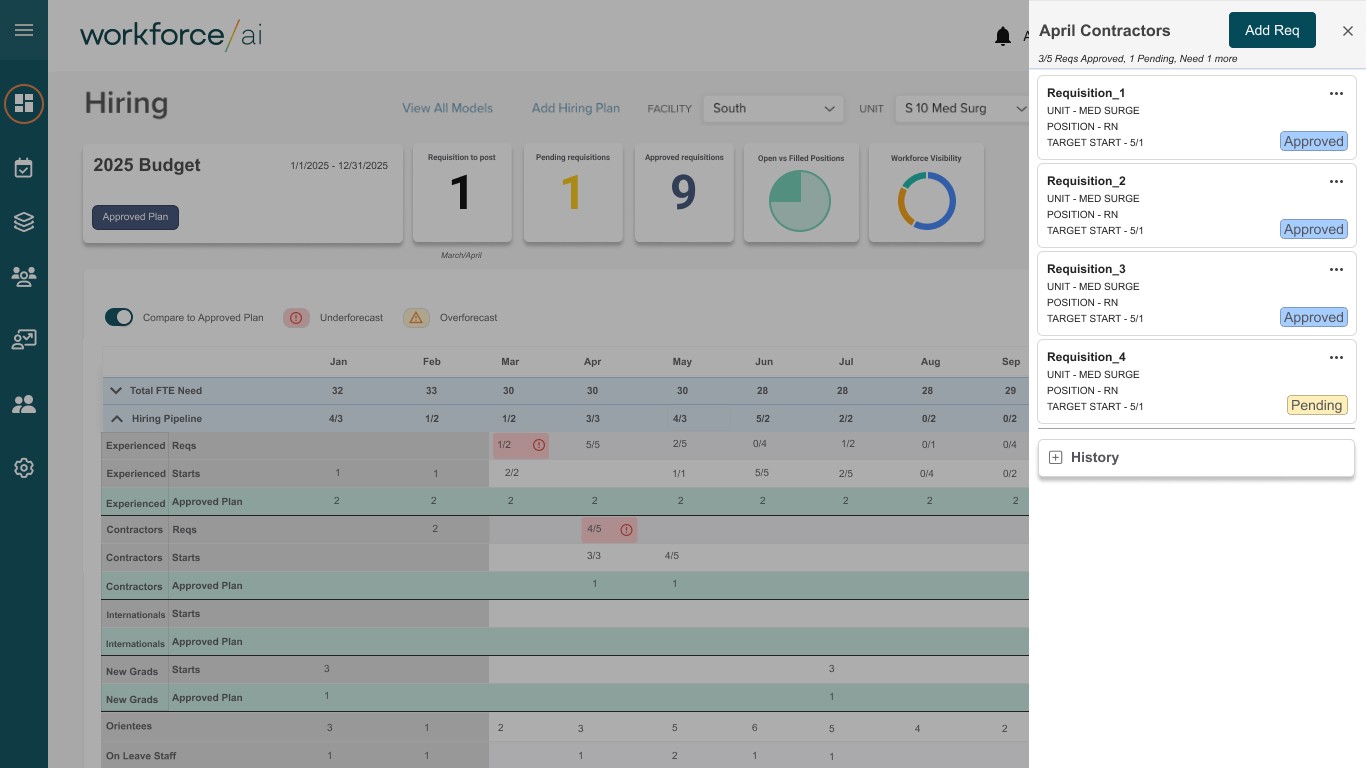Open more options for Requisition_2
This screenshot has width=1366, height=768.
coord(1336,181)
